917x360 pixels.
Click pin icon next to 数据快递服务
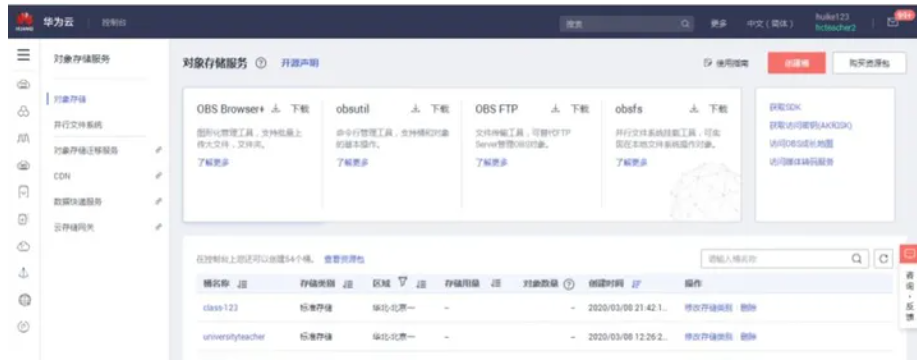point(158,201)
